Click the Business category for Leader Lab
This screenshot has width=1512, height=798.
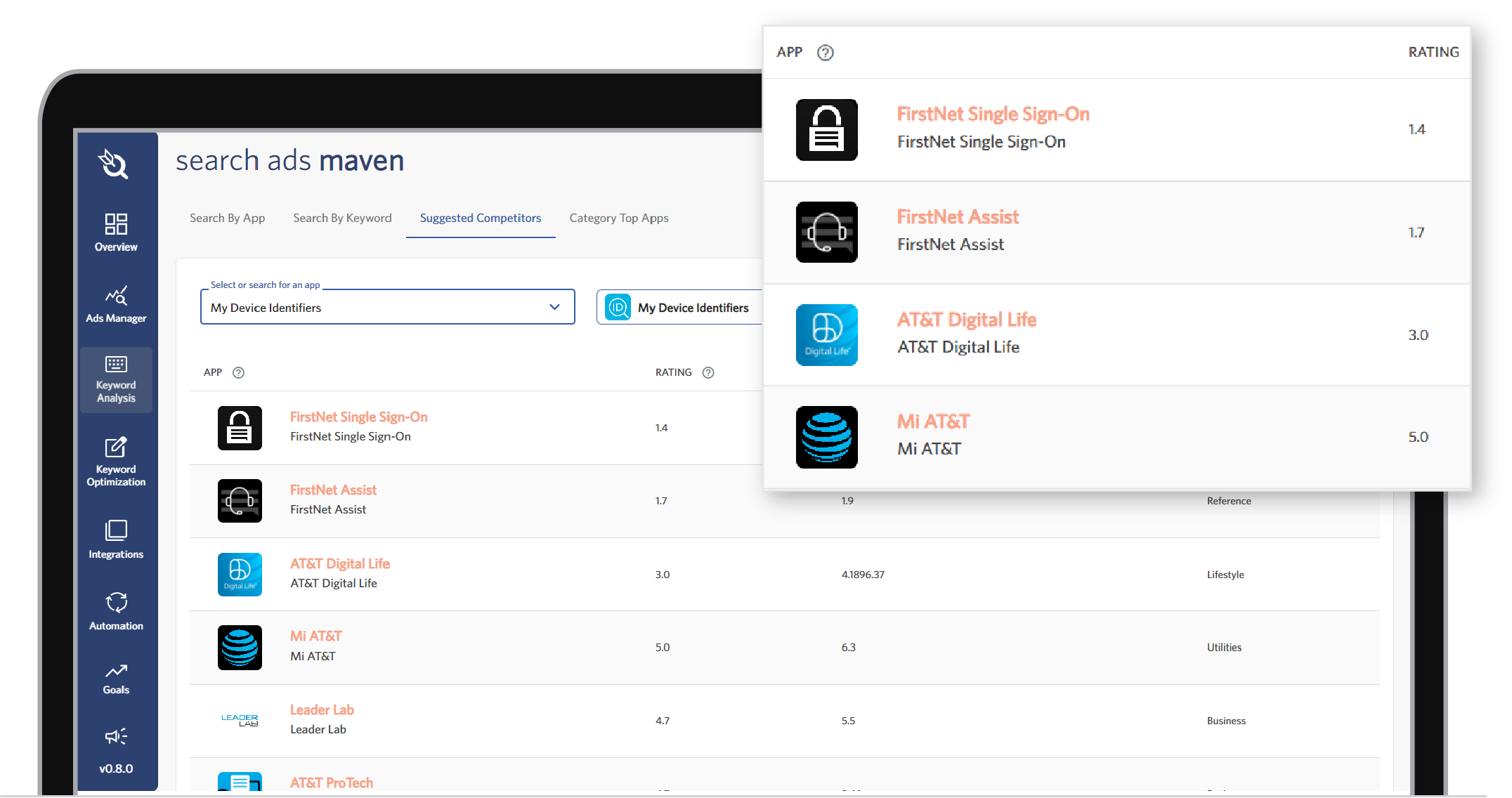coord(1226,721)
